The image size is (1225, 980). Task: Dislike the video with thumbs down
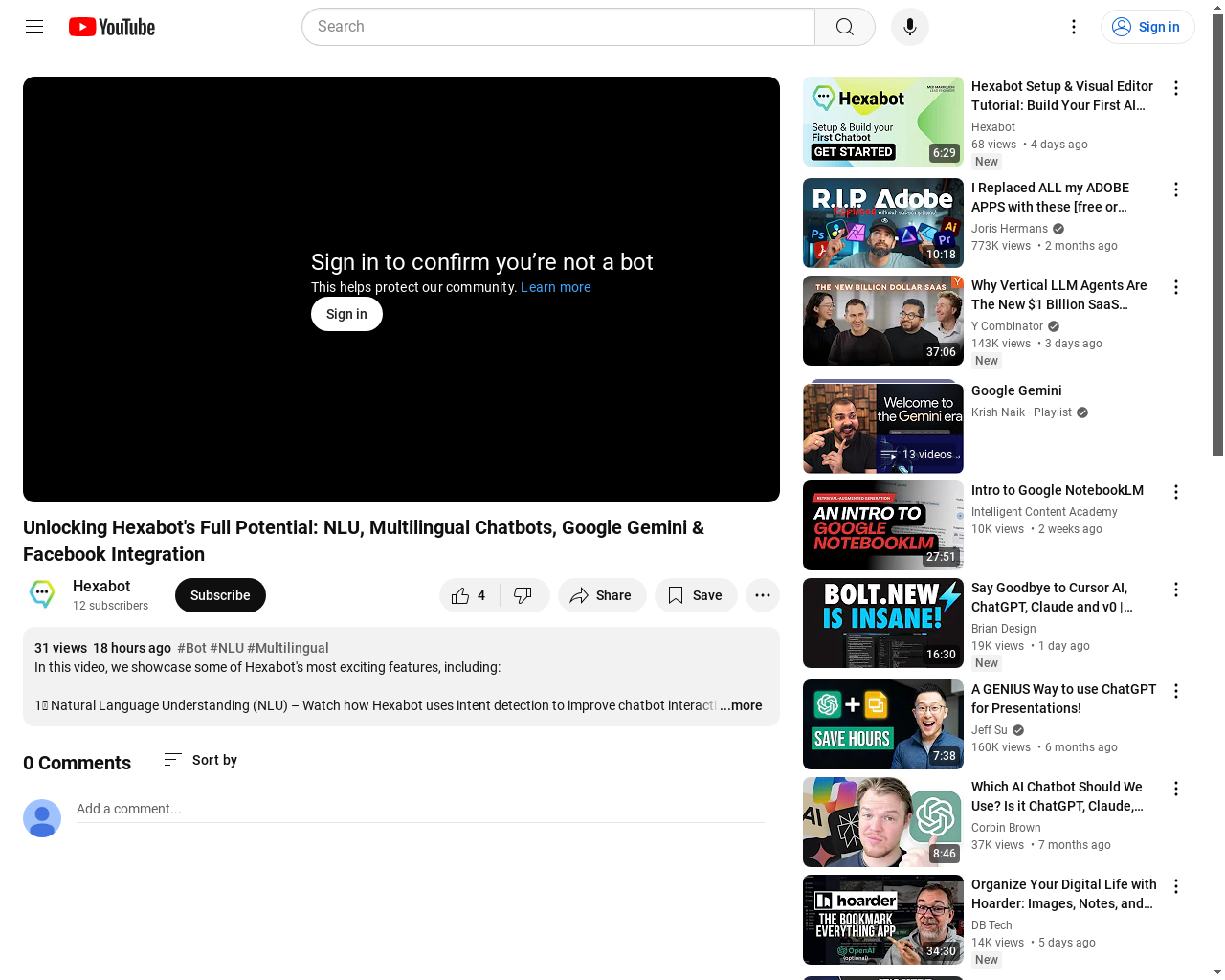[x=523, y=595]
